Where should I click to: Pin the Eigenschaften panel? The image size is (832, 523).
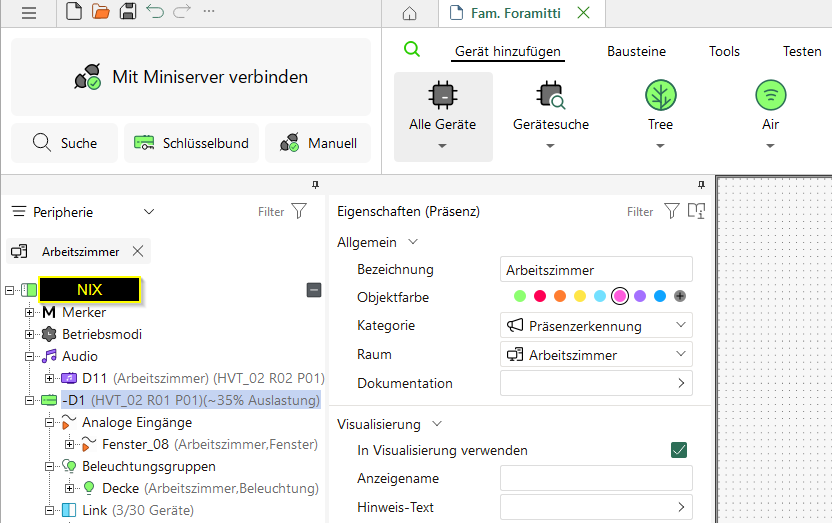click(x=701, y=185)
